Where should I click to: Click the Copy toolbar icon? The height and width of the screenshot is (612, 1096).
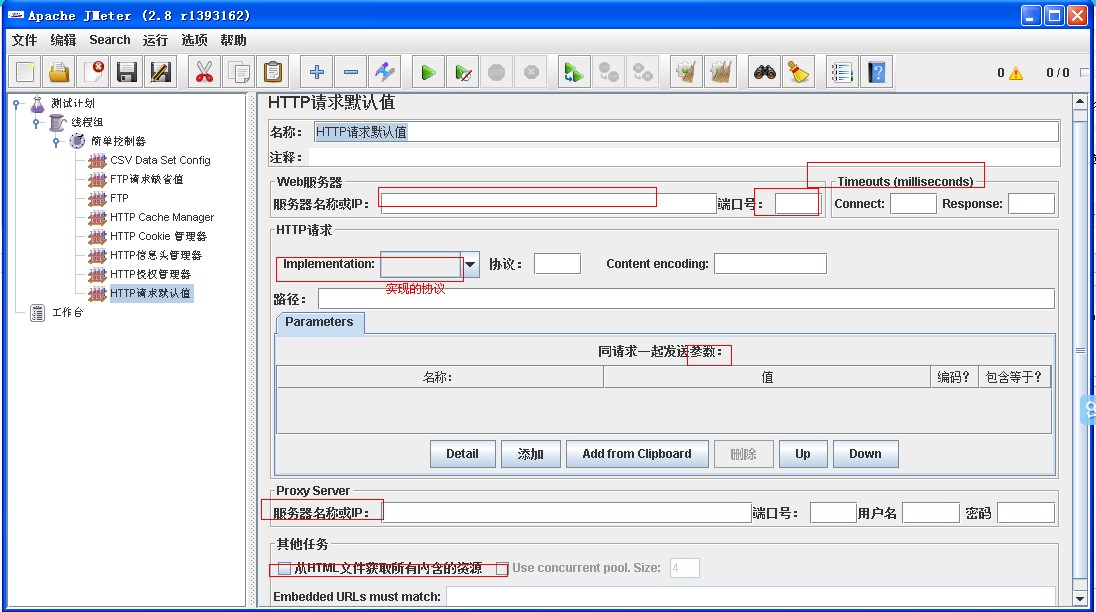pyautogui.click(x=238, y=72)
